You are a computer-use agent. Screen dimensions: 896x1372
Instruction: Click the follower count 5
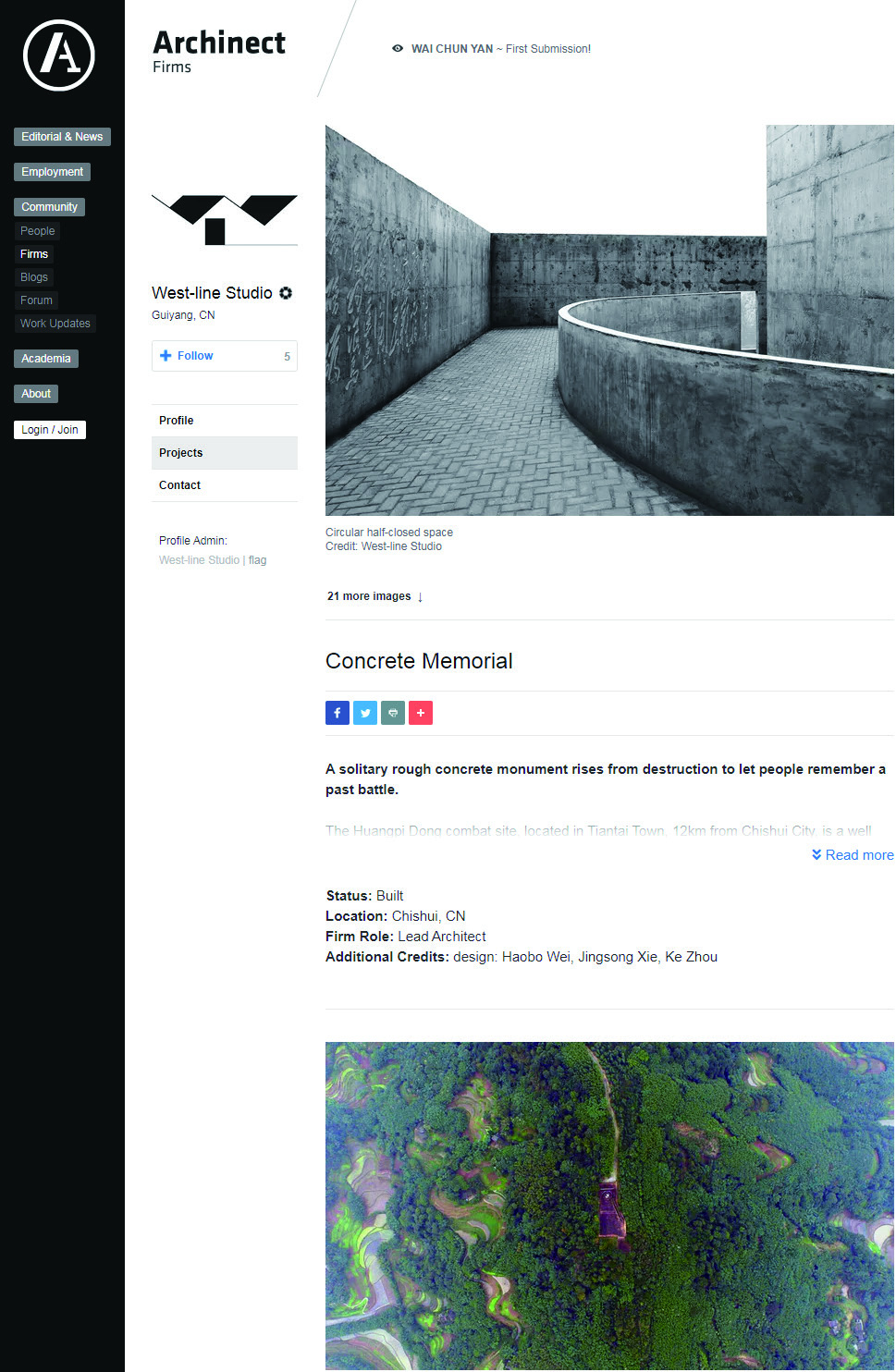(x=287, y=356)
